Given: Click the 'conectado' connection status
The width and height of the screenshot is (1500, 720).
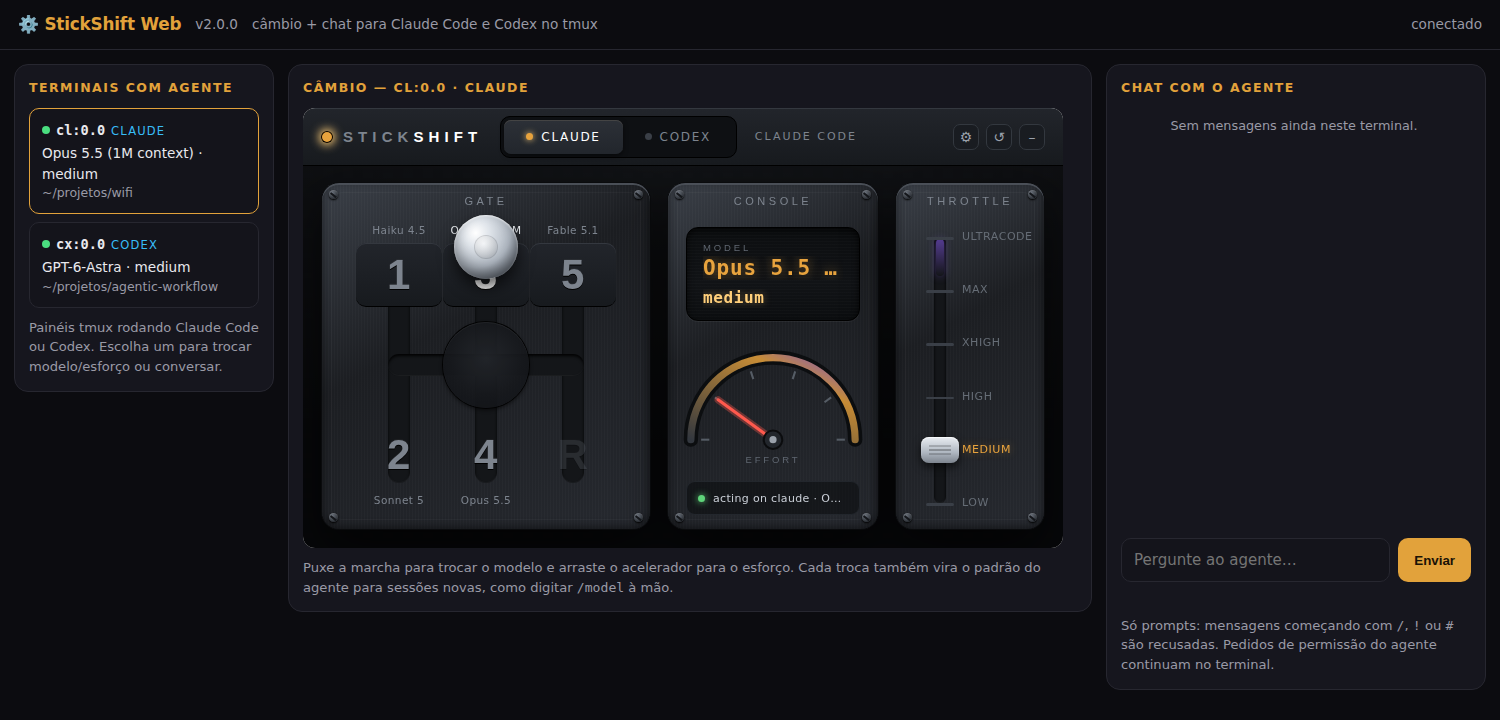Looking at the screenshot, I should pos(1446,24).
